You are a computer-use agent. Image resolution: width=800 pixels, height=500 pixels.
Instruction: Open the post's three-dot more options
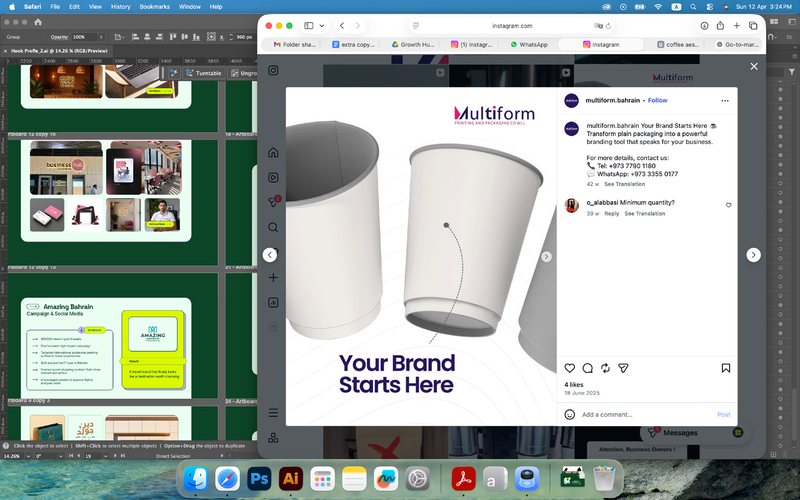point(725,101)
